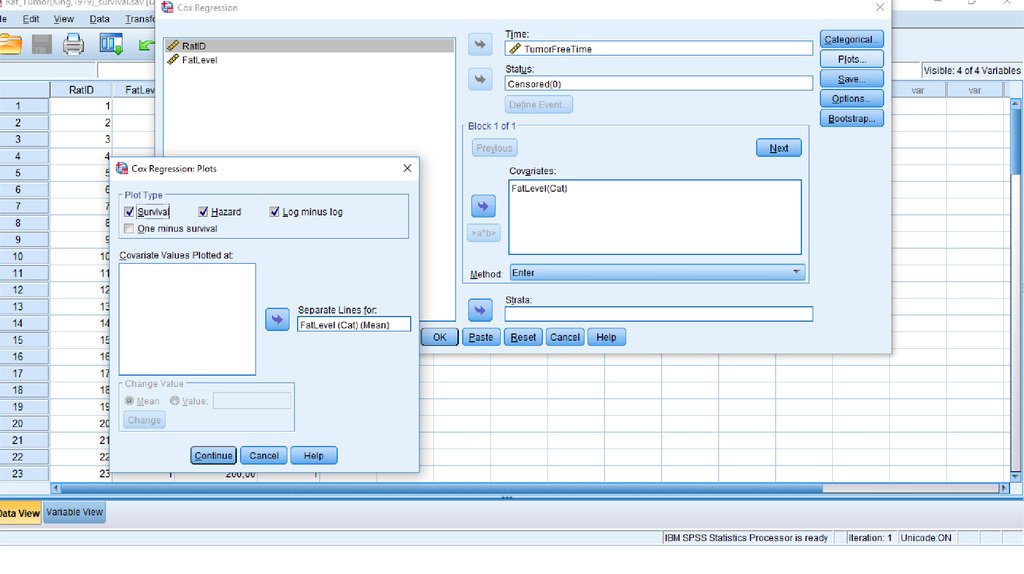Screen dimensions: 1024x574
Task: Click the save data file toolbar icon
Action: [41, 44]
